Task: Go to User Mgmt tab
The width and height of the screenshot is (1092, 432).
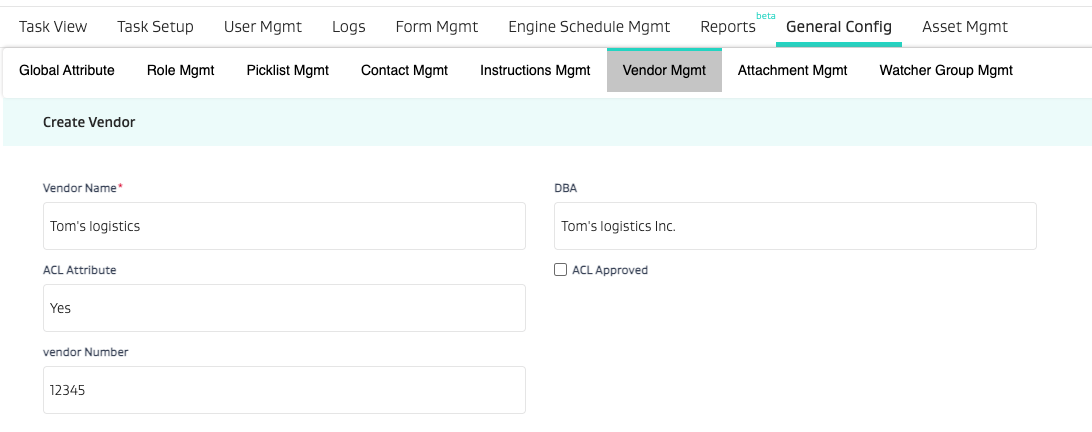Action: 263,27
